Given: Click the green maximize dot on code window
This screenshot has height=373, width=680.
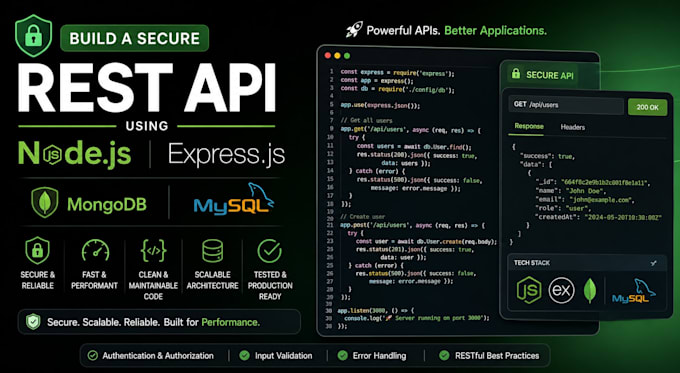Looking at the screenshot, I should (x=347, y=56).
